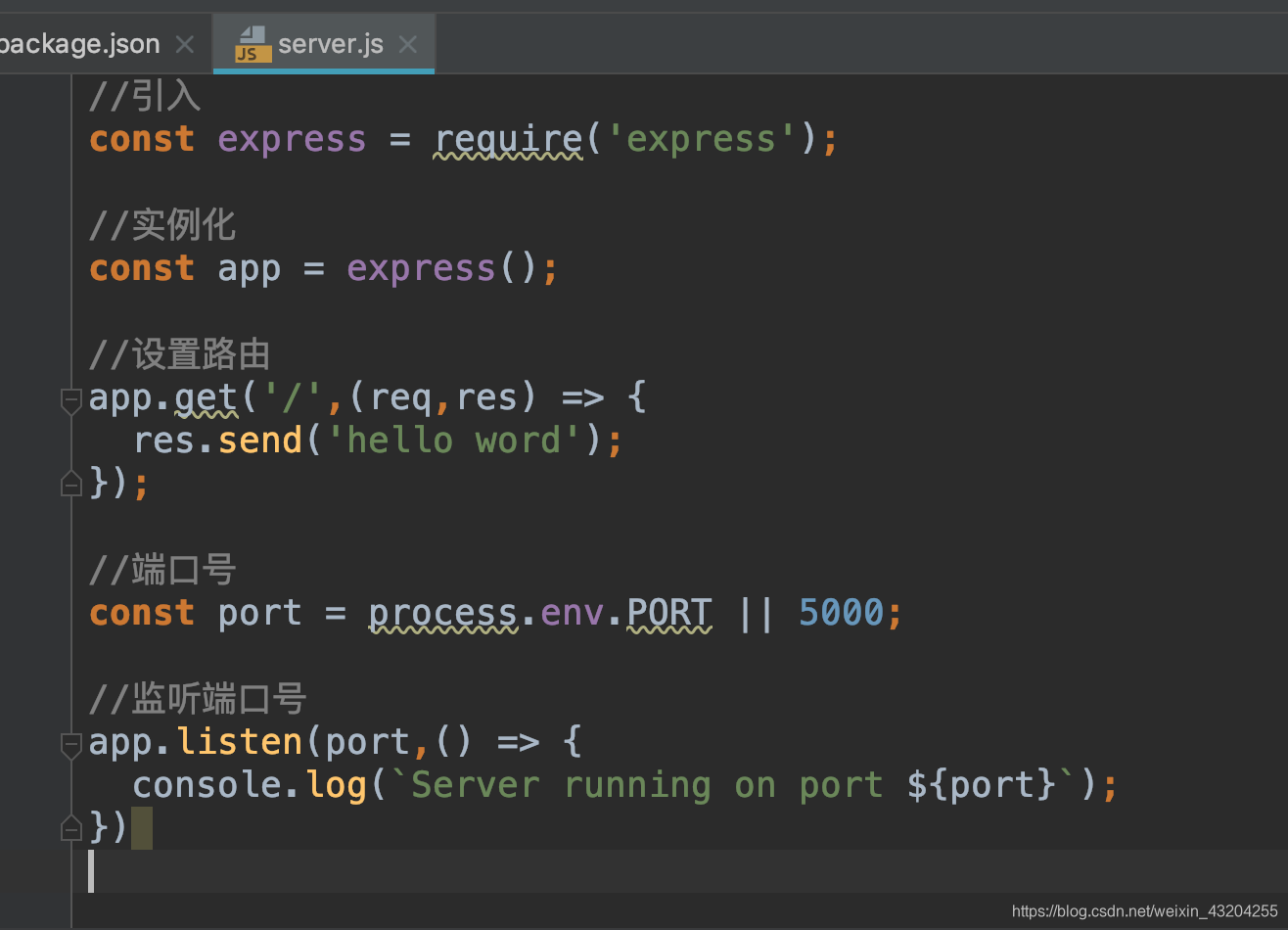Click the ${port} template expression
Screen dimensions: 1288x930
(983, 785)
